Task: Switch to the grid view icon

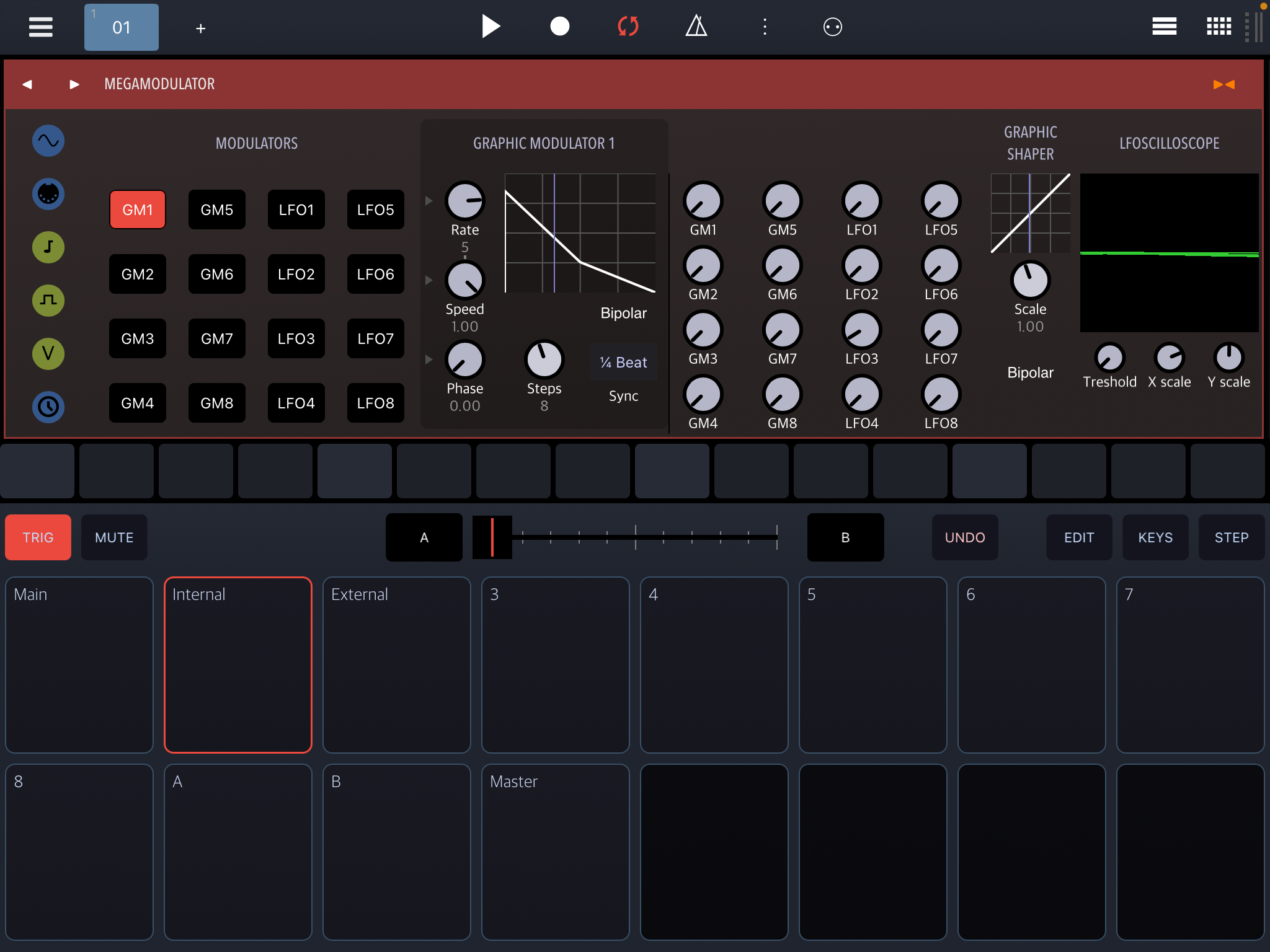Action: [1219, 27]
